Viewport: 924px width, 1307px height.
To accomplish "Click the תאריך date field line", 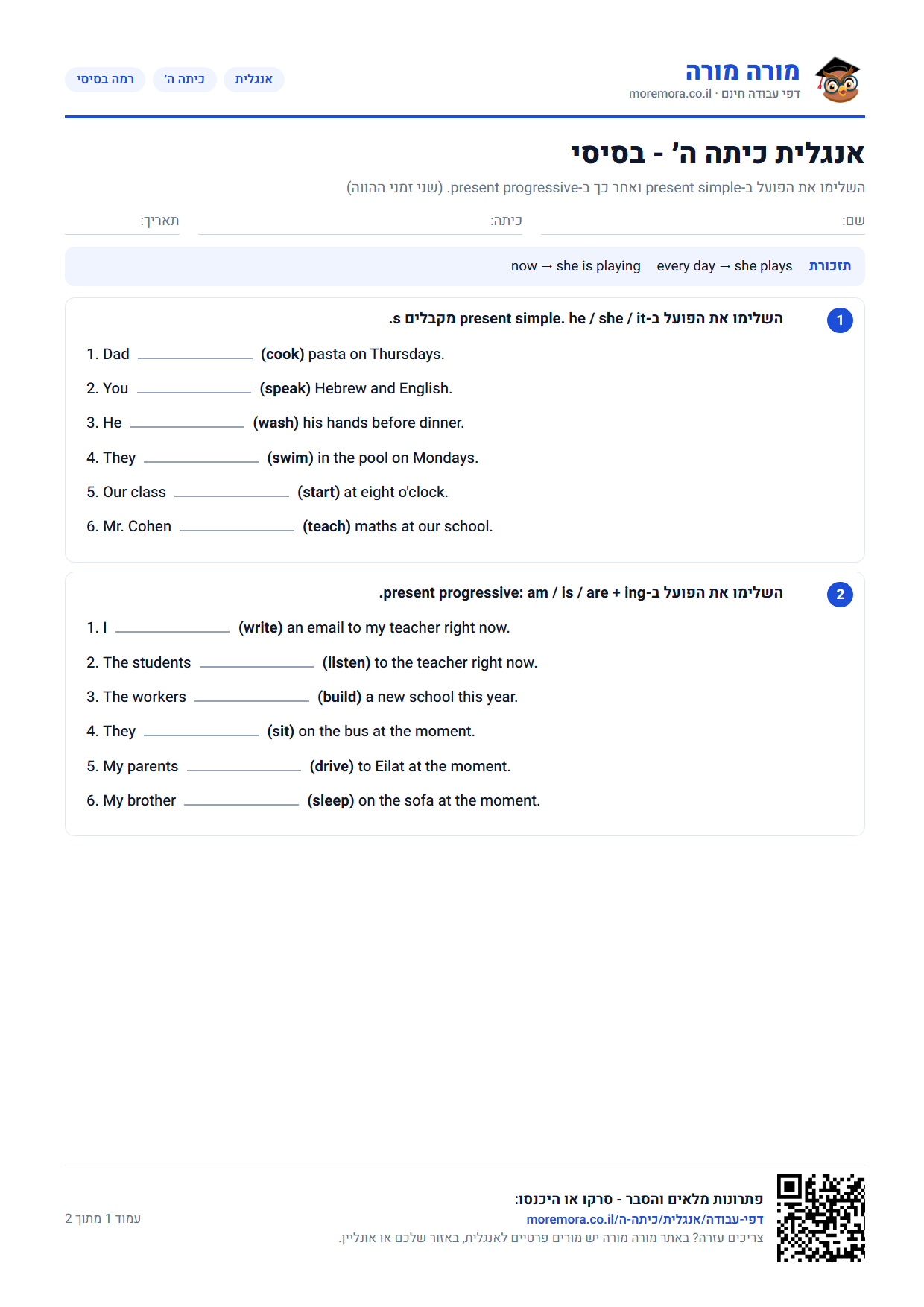I will coord(122,222).
